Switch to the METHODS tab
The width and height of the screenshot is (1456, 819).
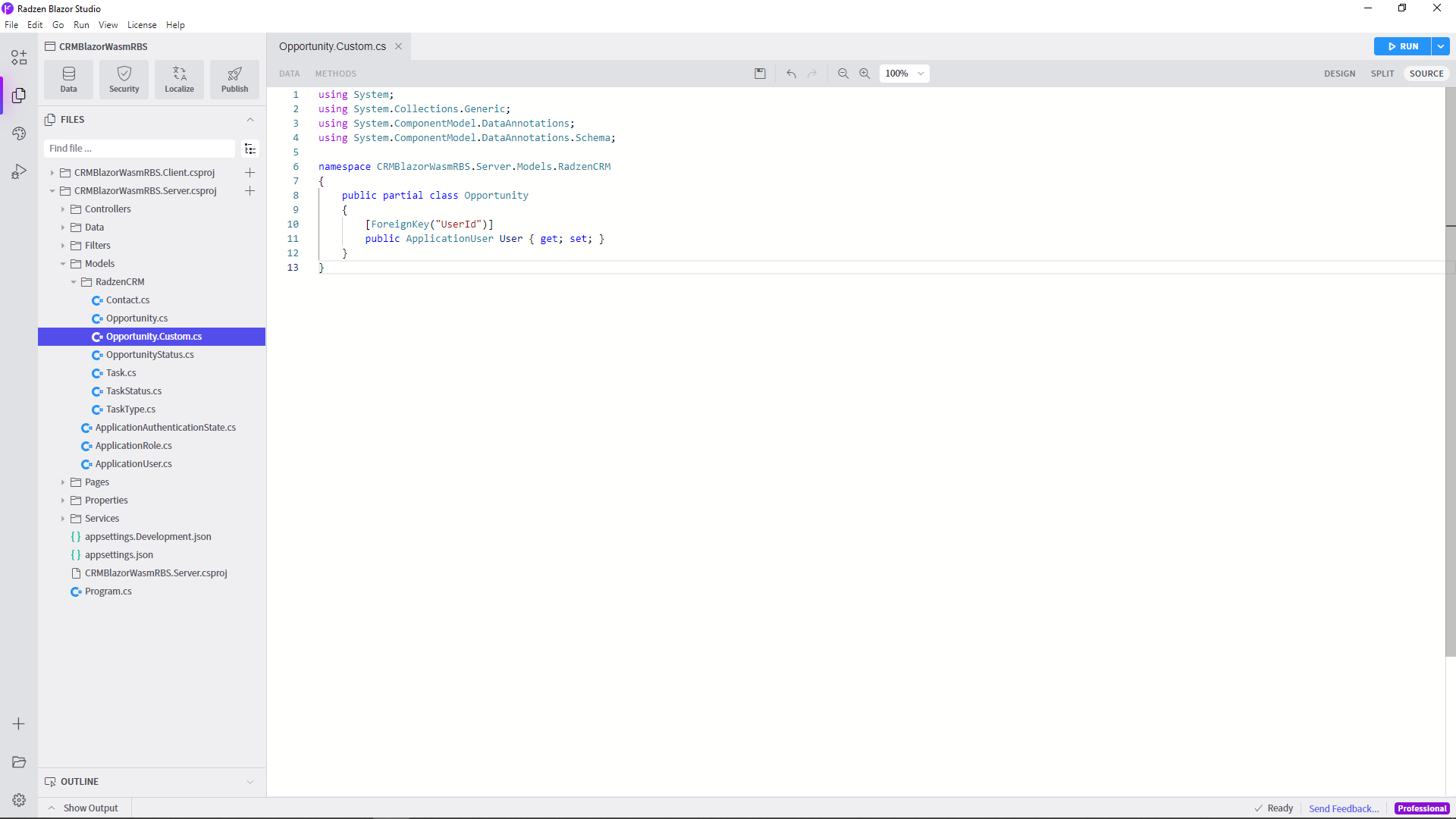[335, 74]
